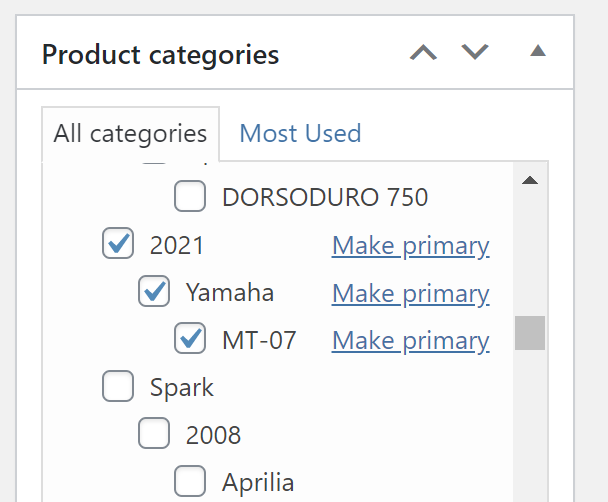Tick the Spark category checkbox
The width and height of the screenshot is (608, 502).
[118, 386]
